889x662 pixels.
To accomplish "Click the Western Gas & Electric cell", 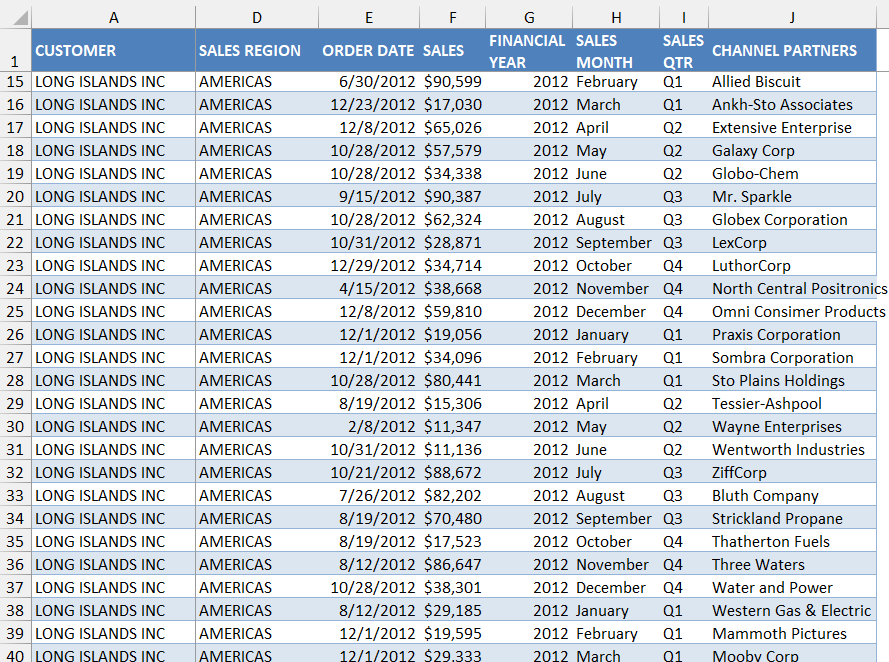I will 792,610.
